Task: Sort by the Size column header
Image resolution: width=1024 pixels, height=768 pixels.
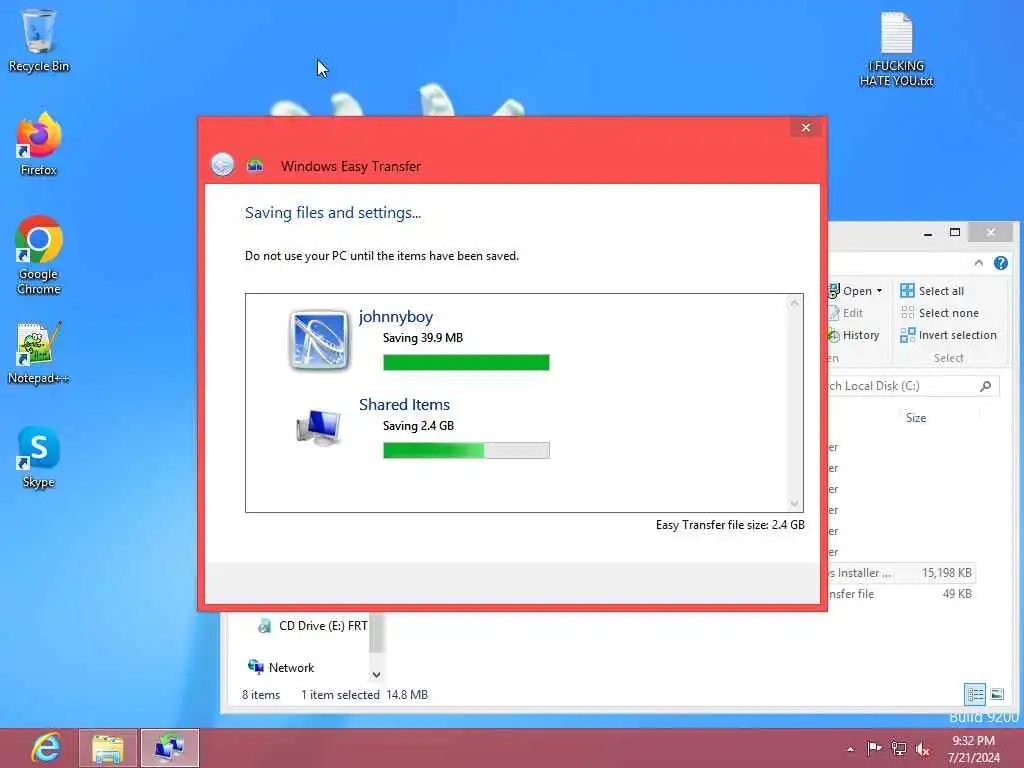Action: click(x=916, y=418)
